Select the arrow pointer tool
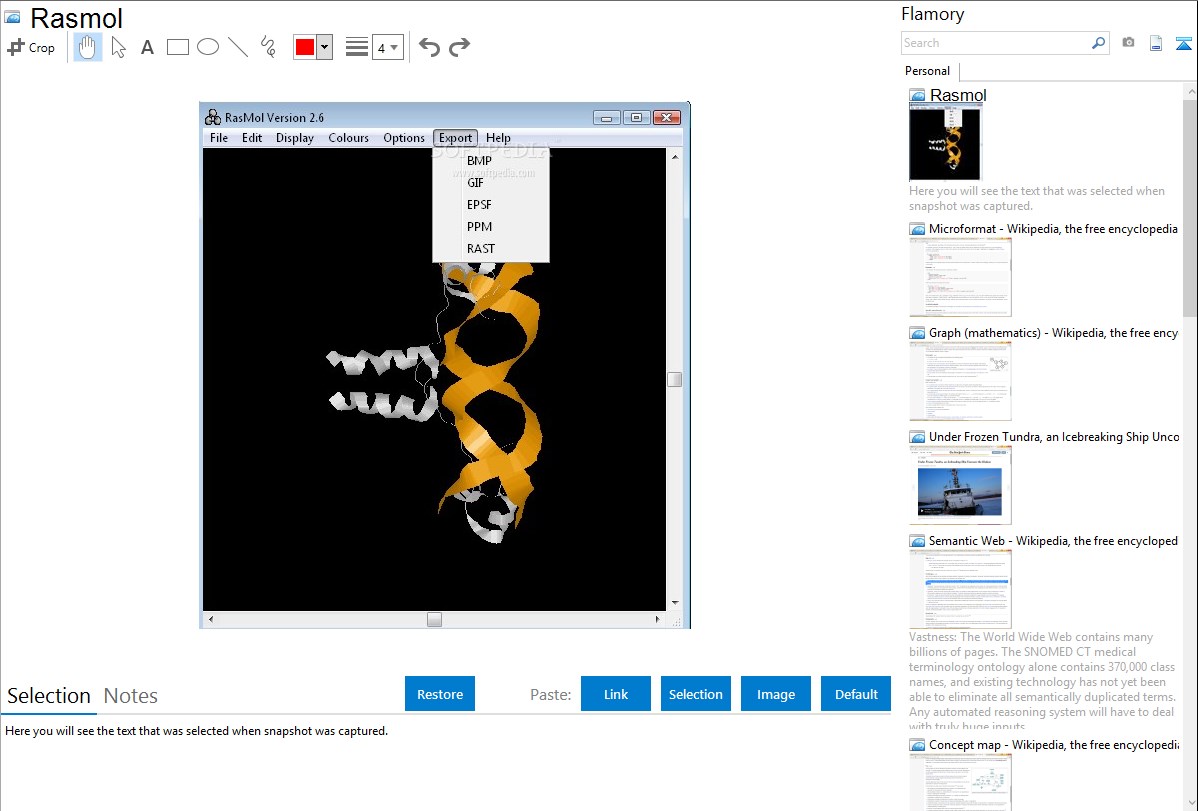 118,47
